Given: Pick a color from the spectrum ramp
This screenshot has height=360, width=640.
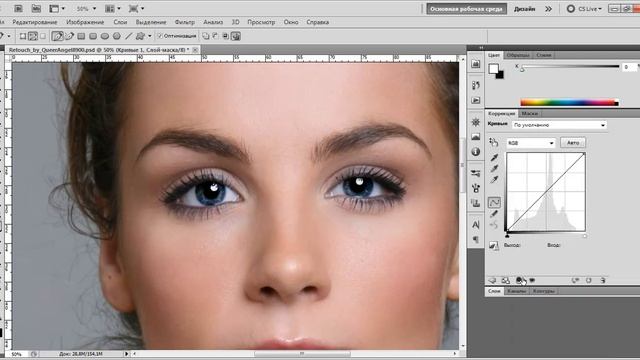Looking at the screenshot, I should [569, 103].
